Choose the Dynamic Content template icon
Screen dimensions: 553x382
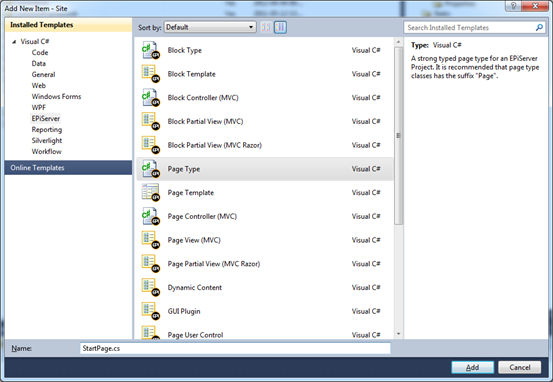click(151, 287)
